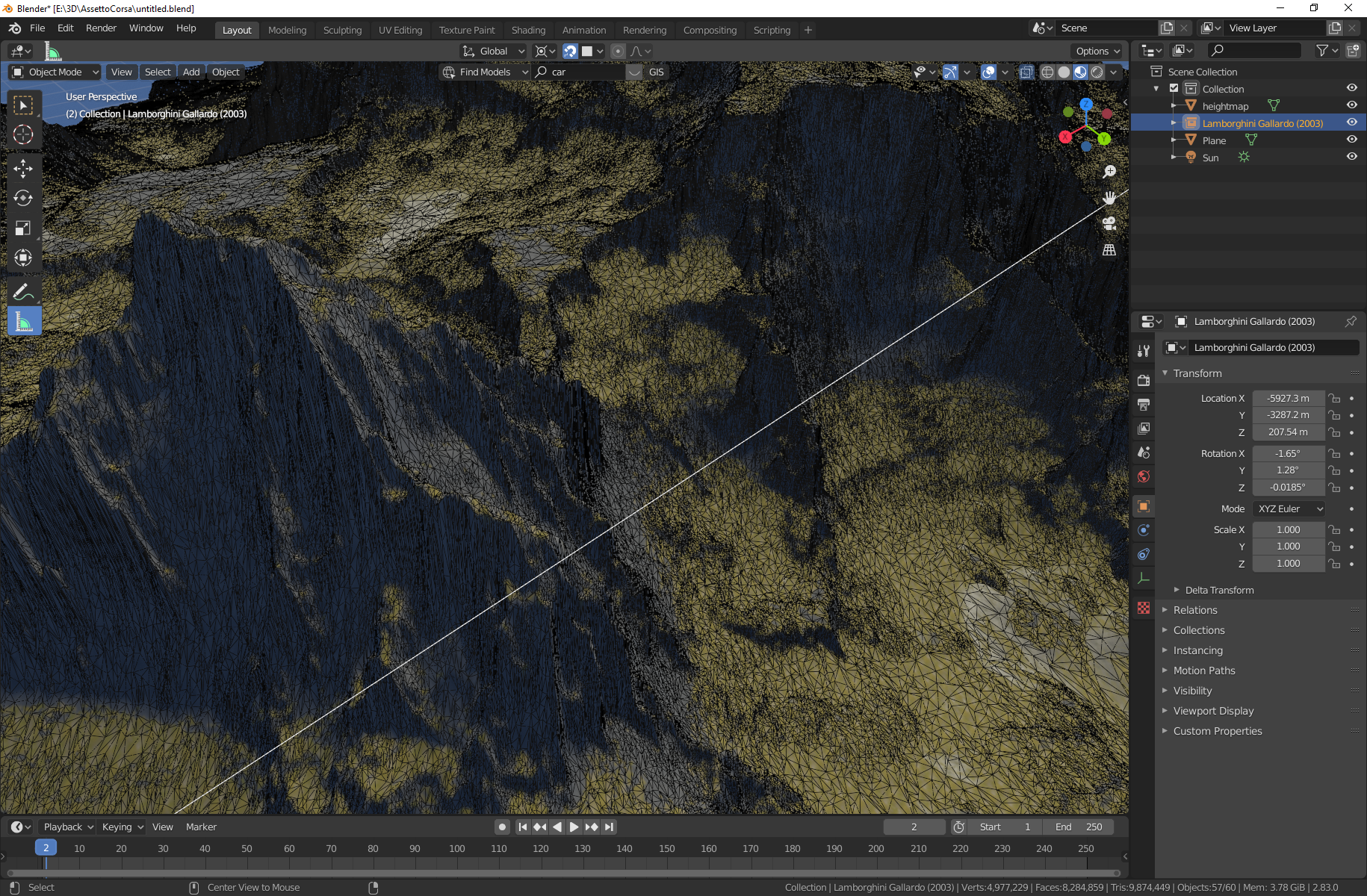Open the XYZ Euler rotation mode dropdown
Screen dimensions: 1367x896
coord(1289,508)
